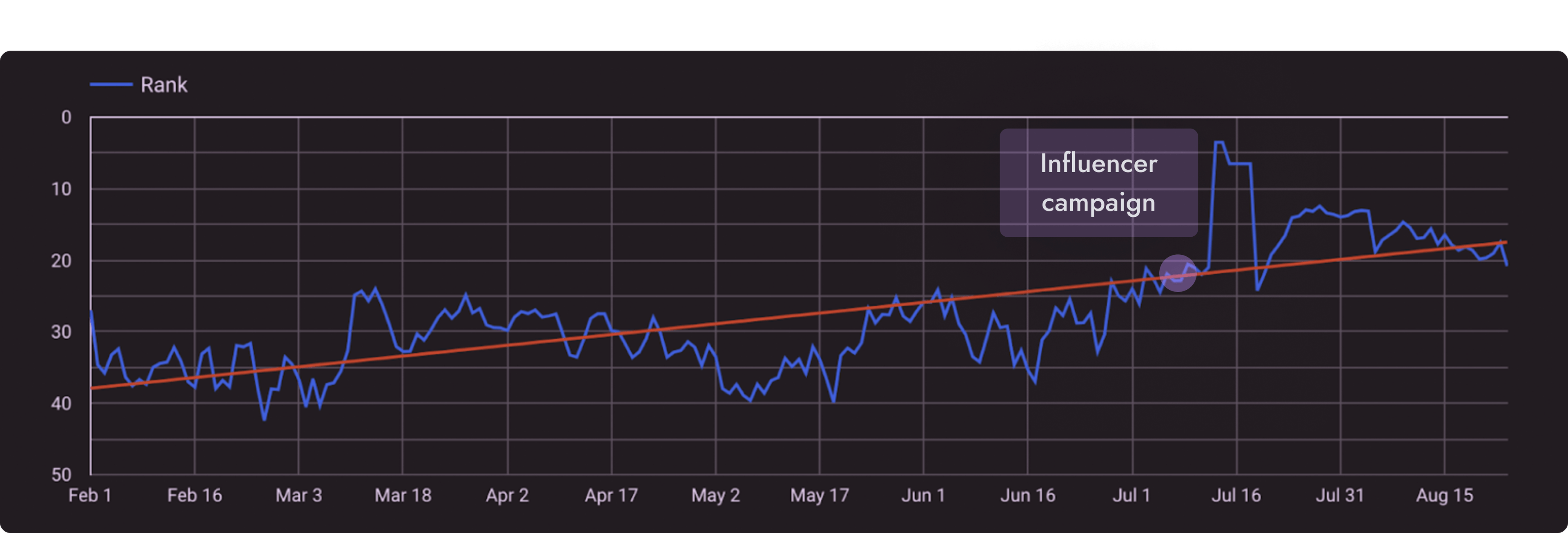Viewport: 1568px width, 533px height.
Task: Click the 'May 17' x-axis label
Action: (x=819, y=496)
